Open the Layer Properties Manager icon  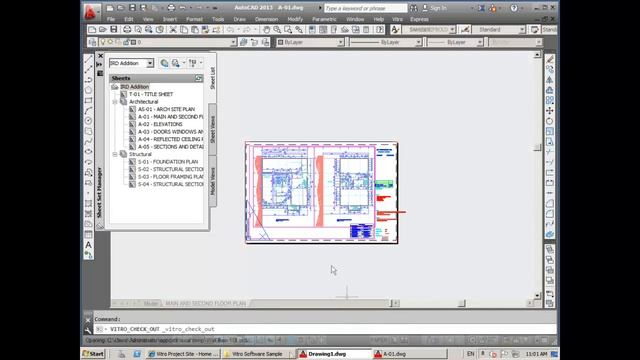92,42
